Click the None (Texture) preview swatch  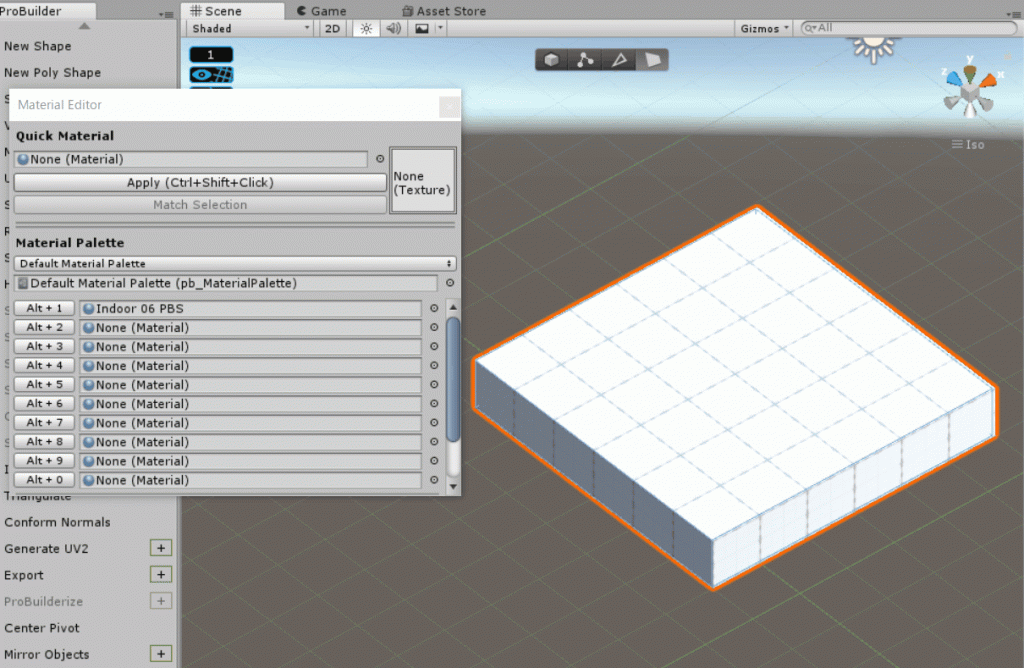422,180
